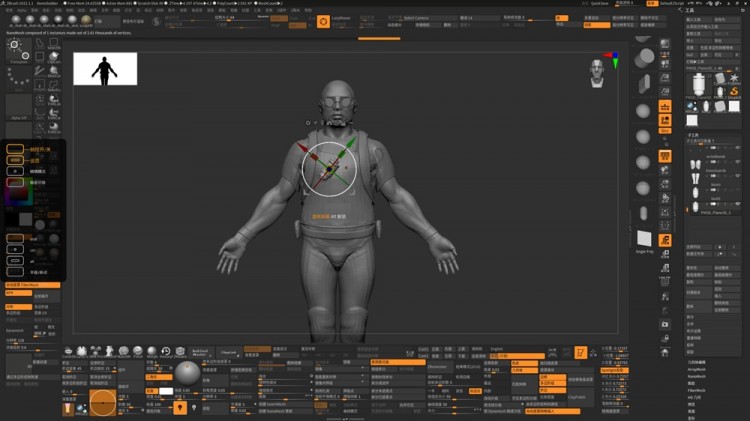This screenshot has height=421, width=750.
Task: Click the Single Poly plane primitive
Action: pyautogui.click(x=644, y=239)
